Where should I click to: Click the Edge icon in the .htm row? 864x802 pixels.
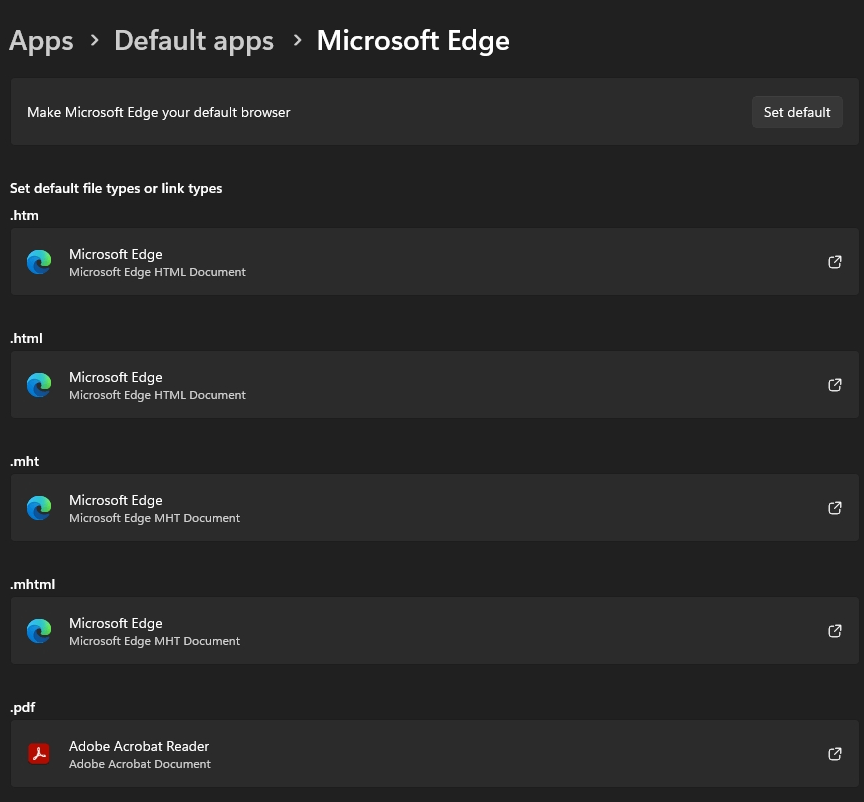tap(39, 262)
